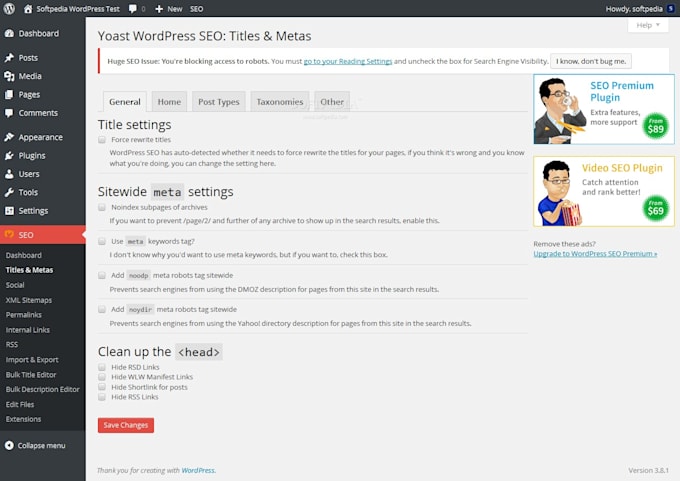Click the WordPress logo icon
Image resolution: width=680 pixels, height=481 pixels.
coord(9,9)
